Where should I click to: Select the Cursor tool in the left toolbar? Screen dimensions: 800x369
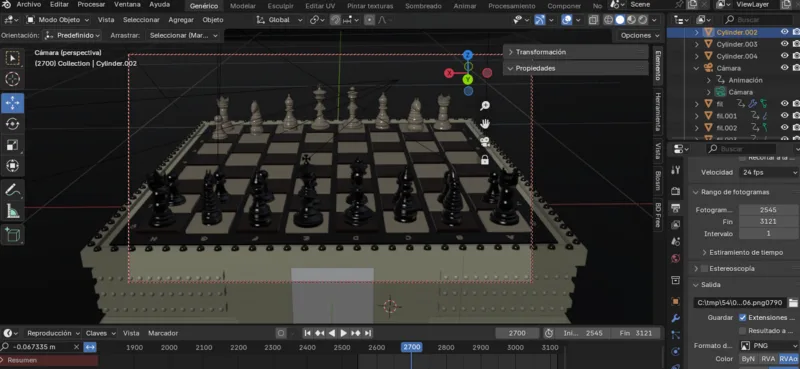12,79
